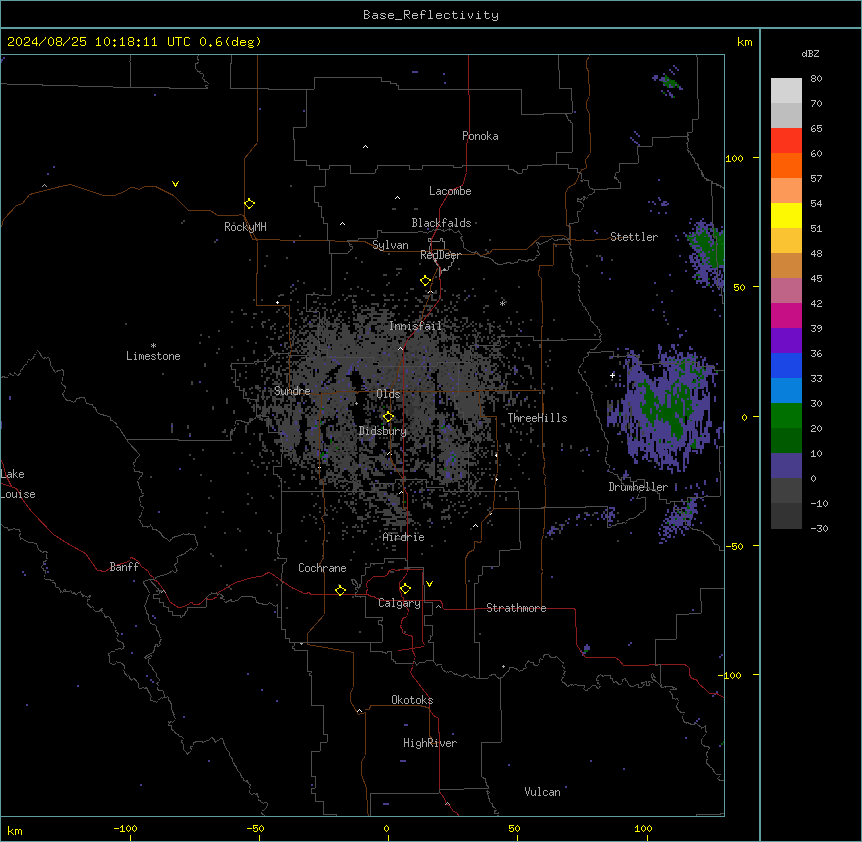862x842 pixels.
Task: Click the asterisk marker above Limestone
Action: point(153,346)
